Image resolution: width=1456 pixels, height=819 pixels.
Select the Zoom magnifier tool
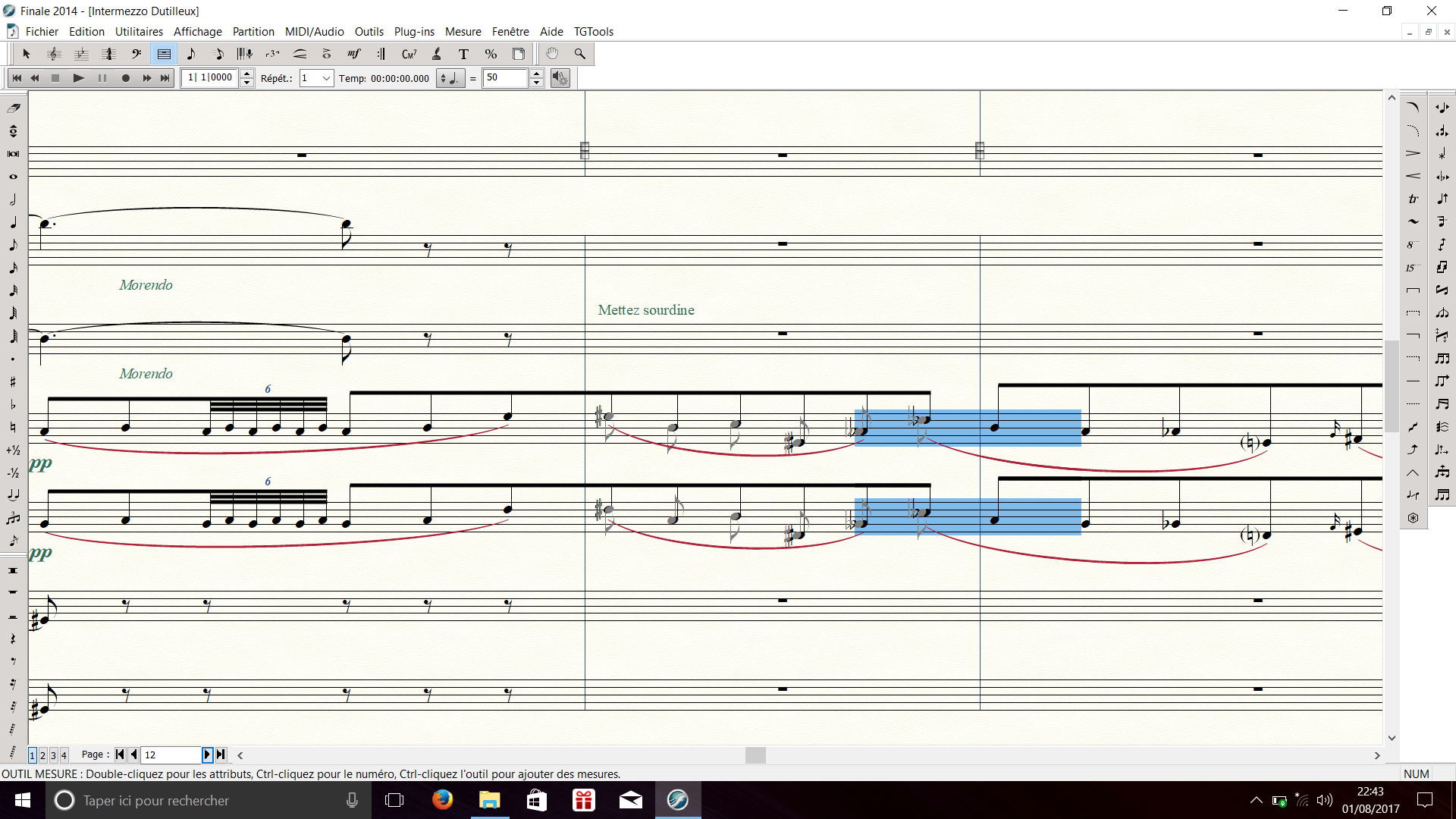(x=580, y=54)
